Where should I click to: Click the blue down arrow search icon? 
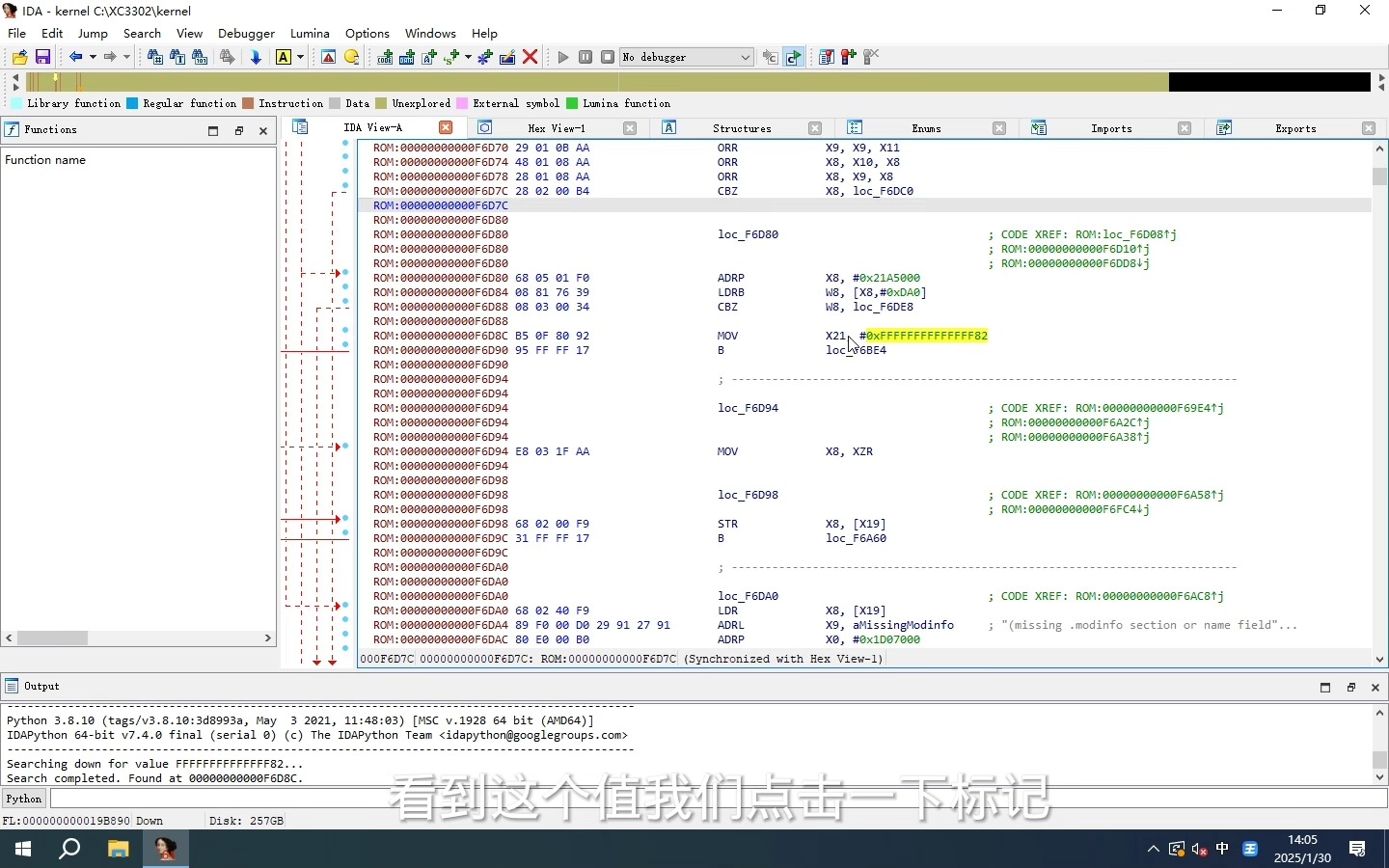click(256, 58)
